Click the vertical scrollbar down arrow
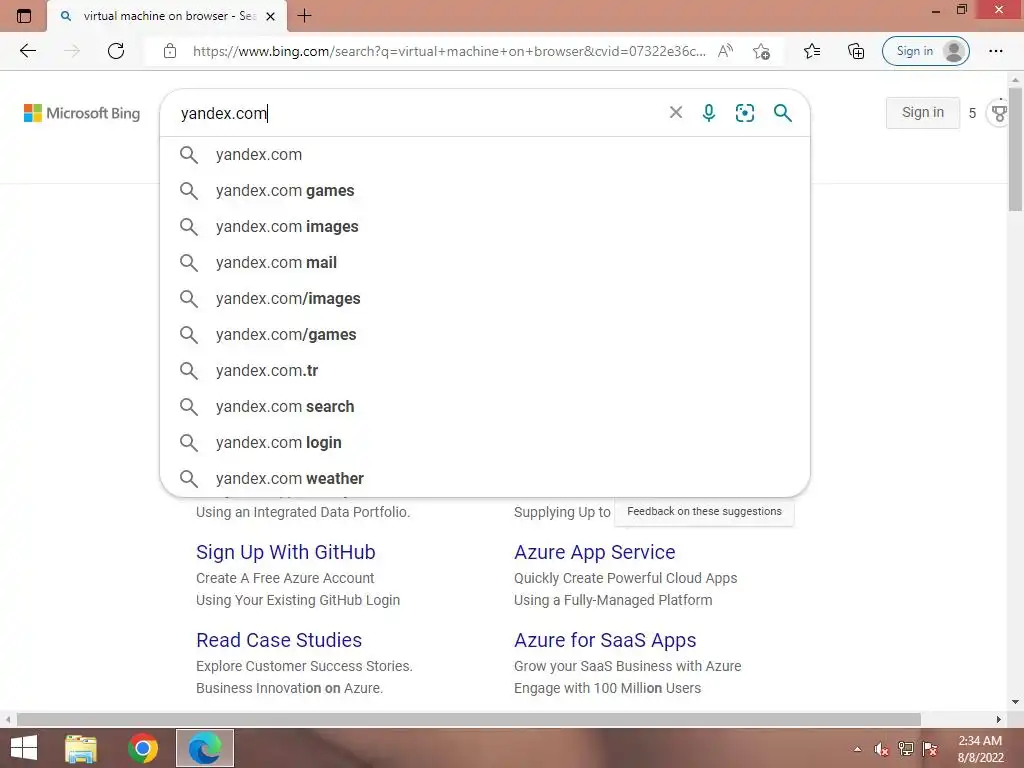The image size is (1024, 768). 1015,702
